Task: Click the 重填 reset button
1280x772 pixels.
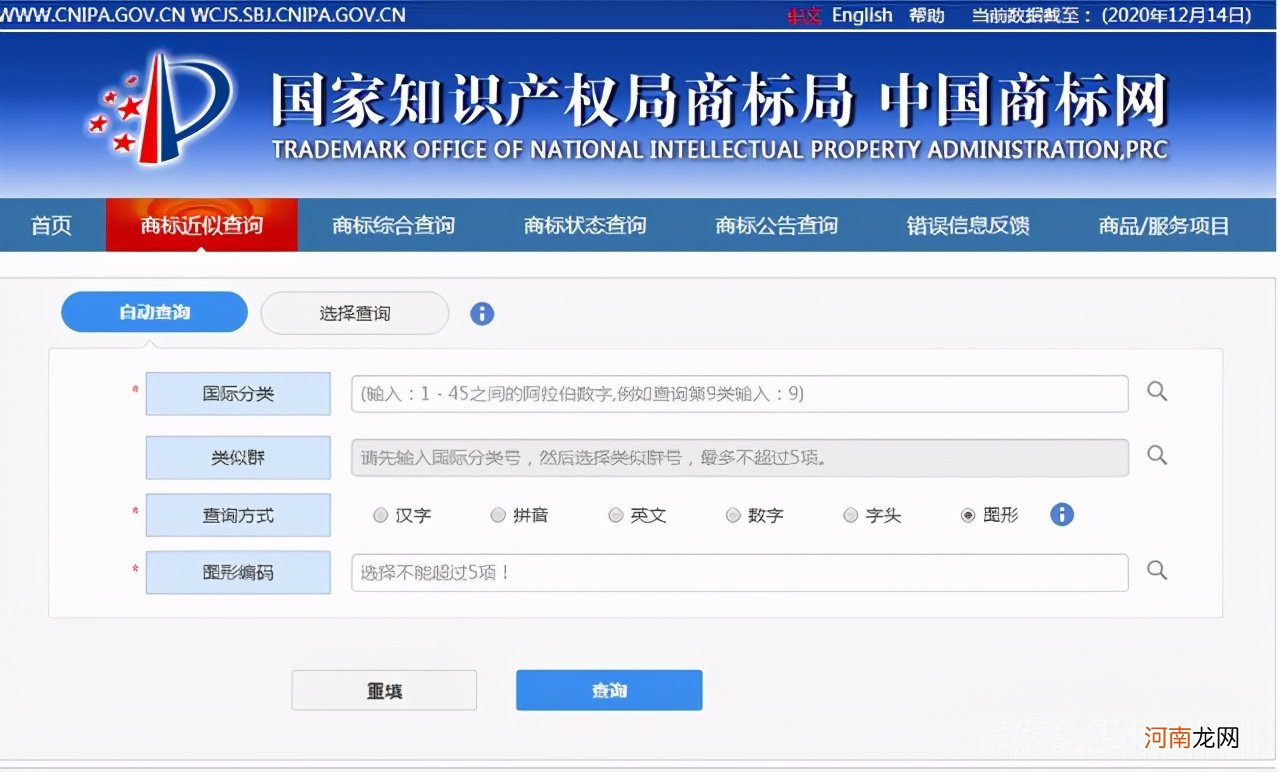Action: coord(384,691)
